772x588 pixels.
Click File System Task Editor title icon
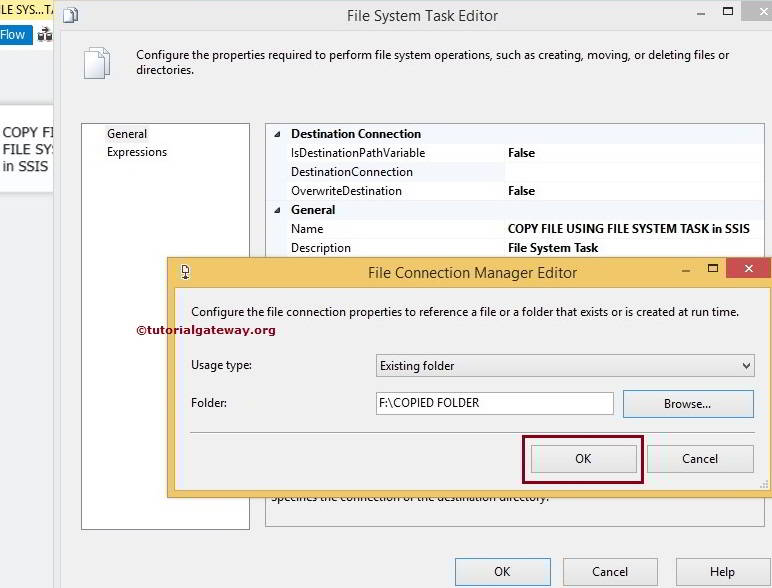click(71, 15)
